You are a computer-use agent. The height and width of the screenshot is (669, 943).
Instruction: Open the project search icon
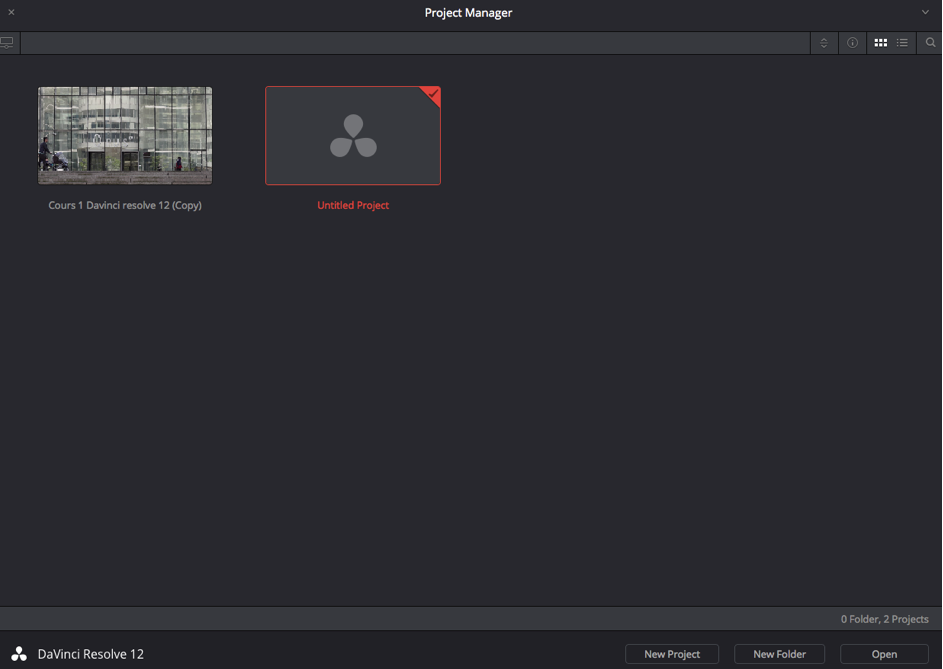click(930, 43)
